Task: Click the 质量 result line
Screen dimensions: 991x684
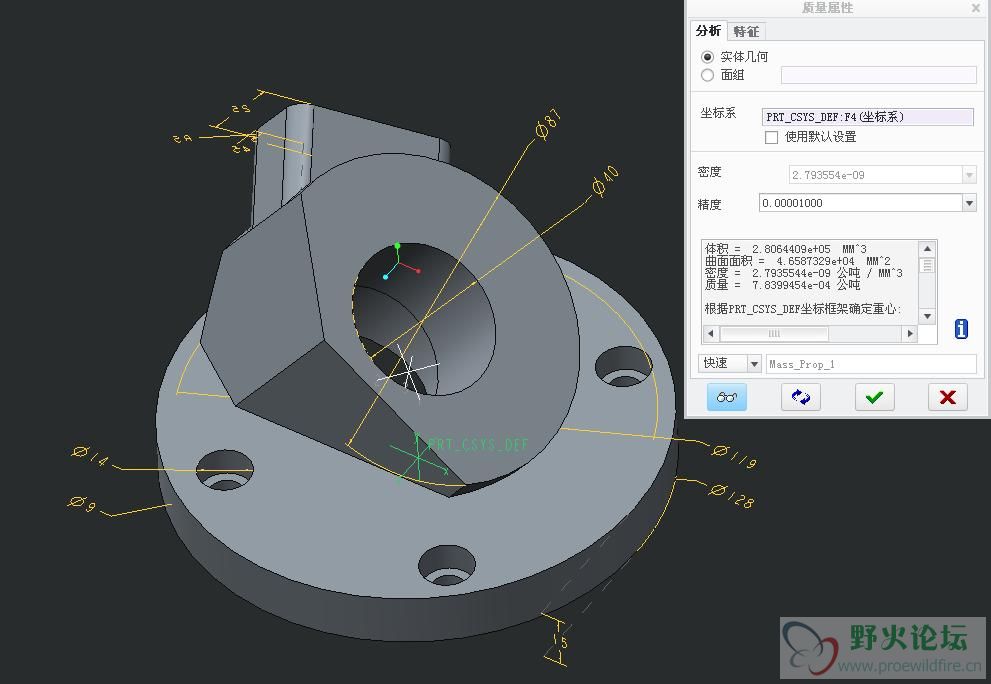Action: click(782, 285)
